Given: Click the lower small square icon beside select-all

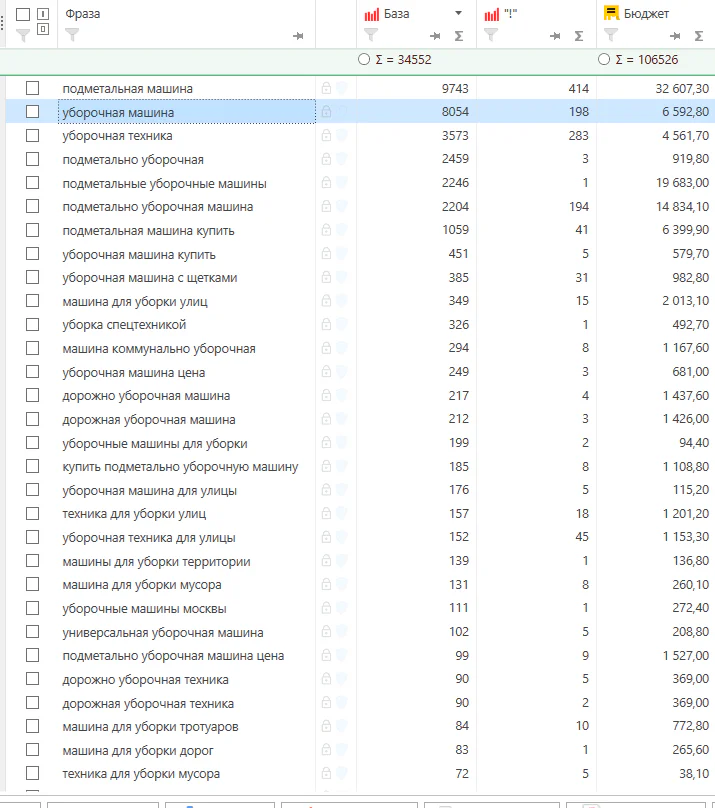Looking at the screenshot, I should click(43, 29).
